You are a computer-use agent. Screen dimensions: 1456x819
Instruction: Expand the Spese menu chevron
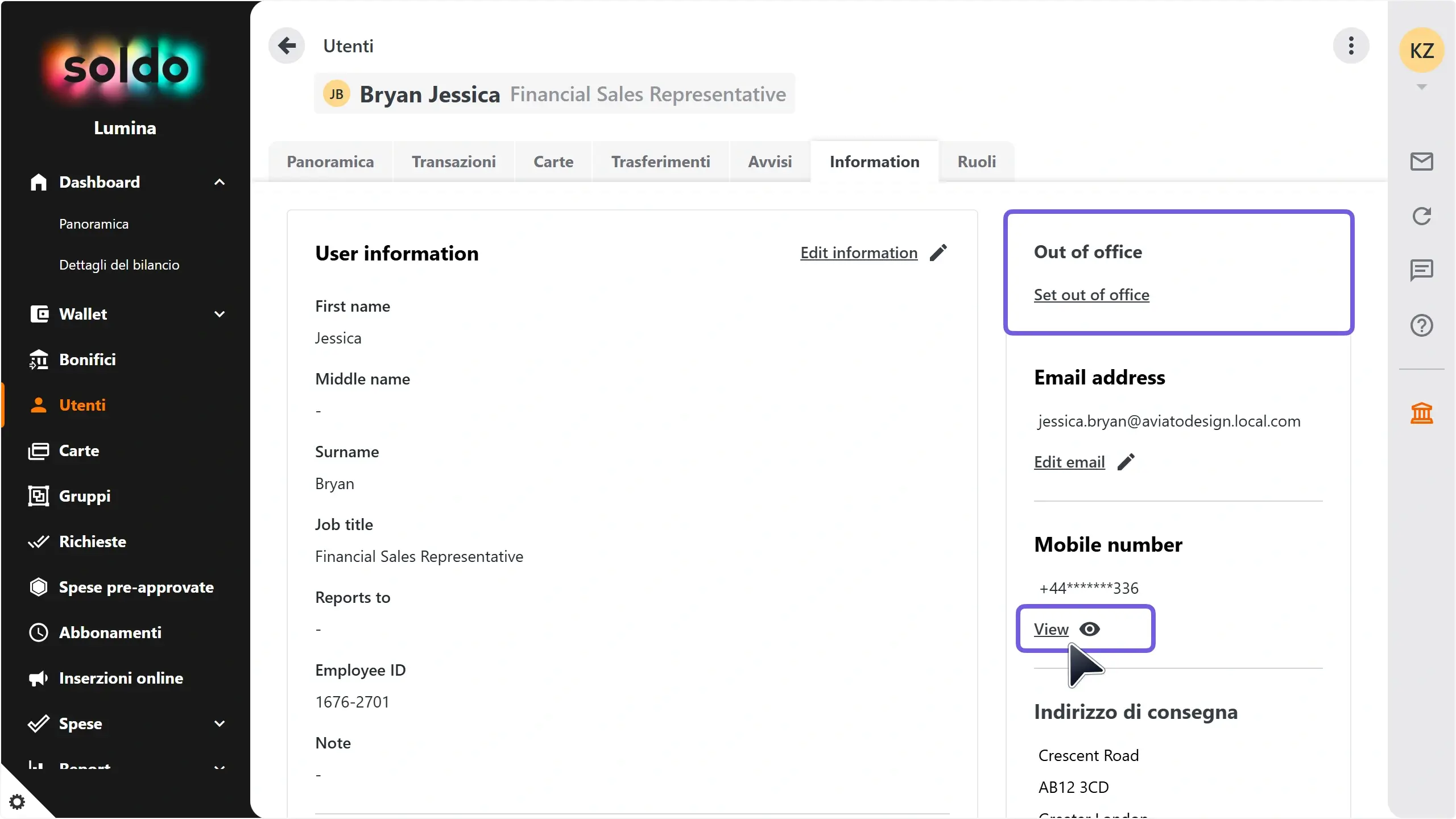click(x=220, y=723)
